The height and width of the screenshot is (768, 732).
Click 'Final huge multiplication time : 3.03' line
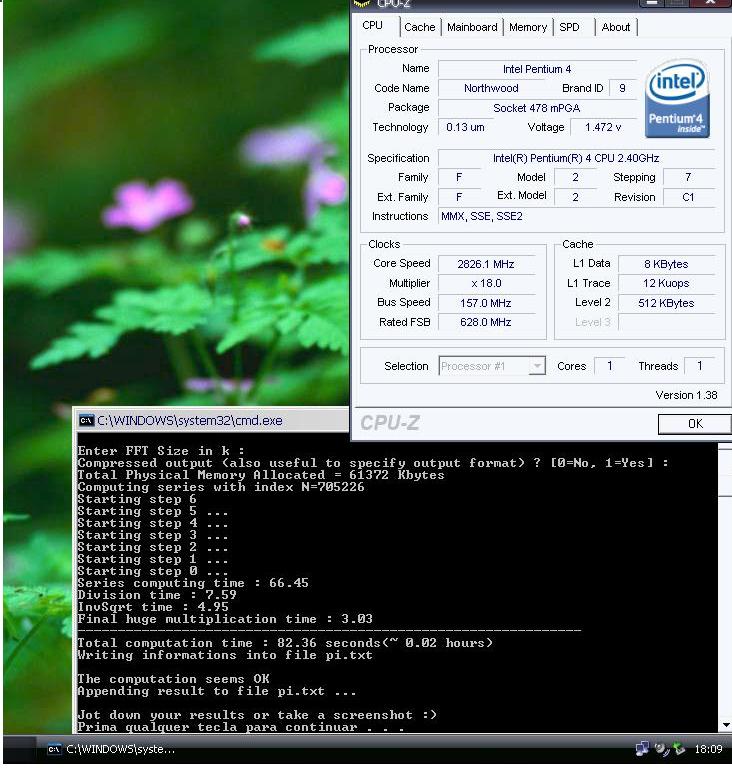point(225,619)
